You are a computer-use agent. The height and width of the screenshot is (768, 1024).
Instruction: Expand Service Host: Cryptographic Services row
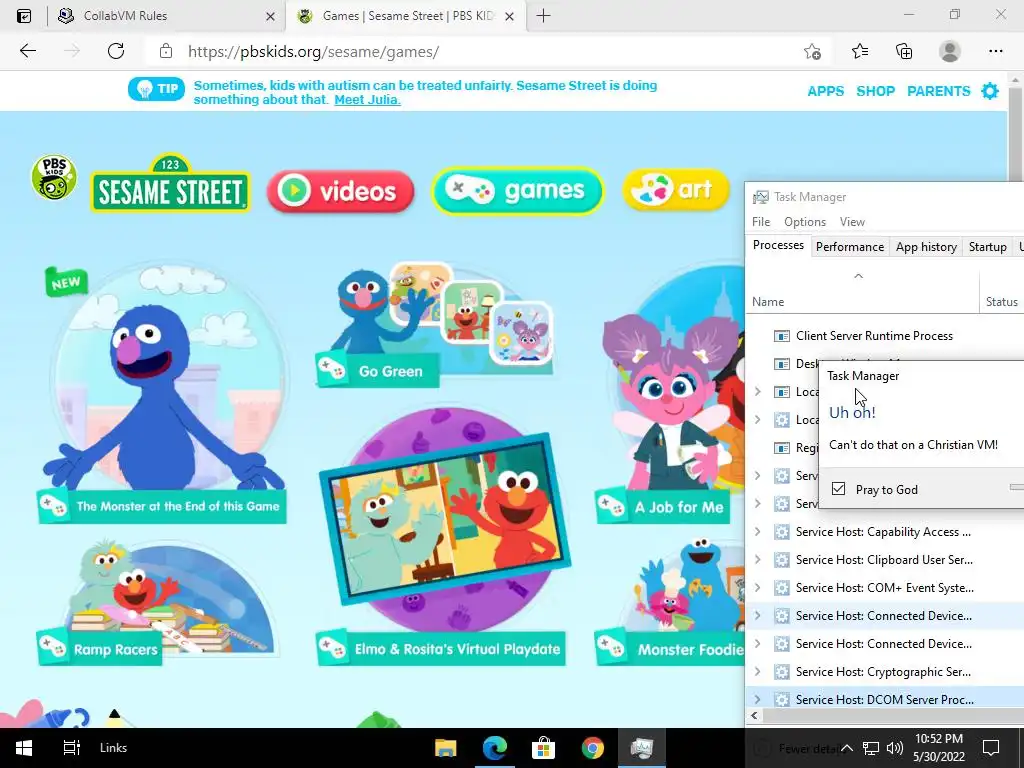pyautogui.click(x=758, y=671)
